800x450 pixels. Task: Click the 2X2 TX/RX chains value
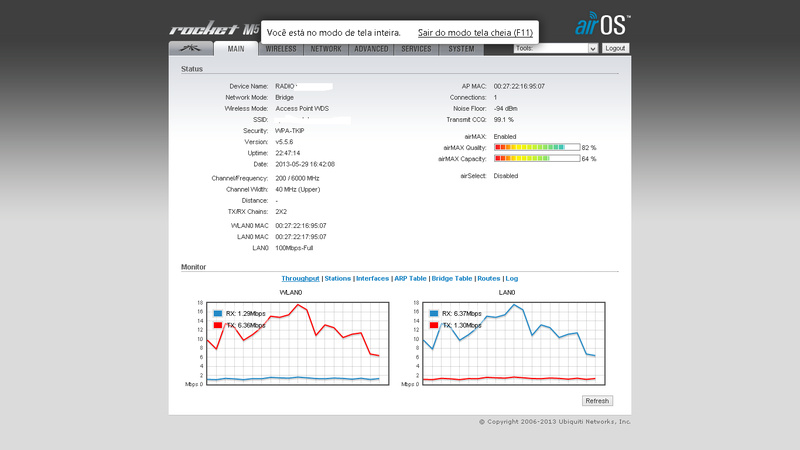[281, 212]
